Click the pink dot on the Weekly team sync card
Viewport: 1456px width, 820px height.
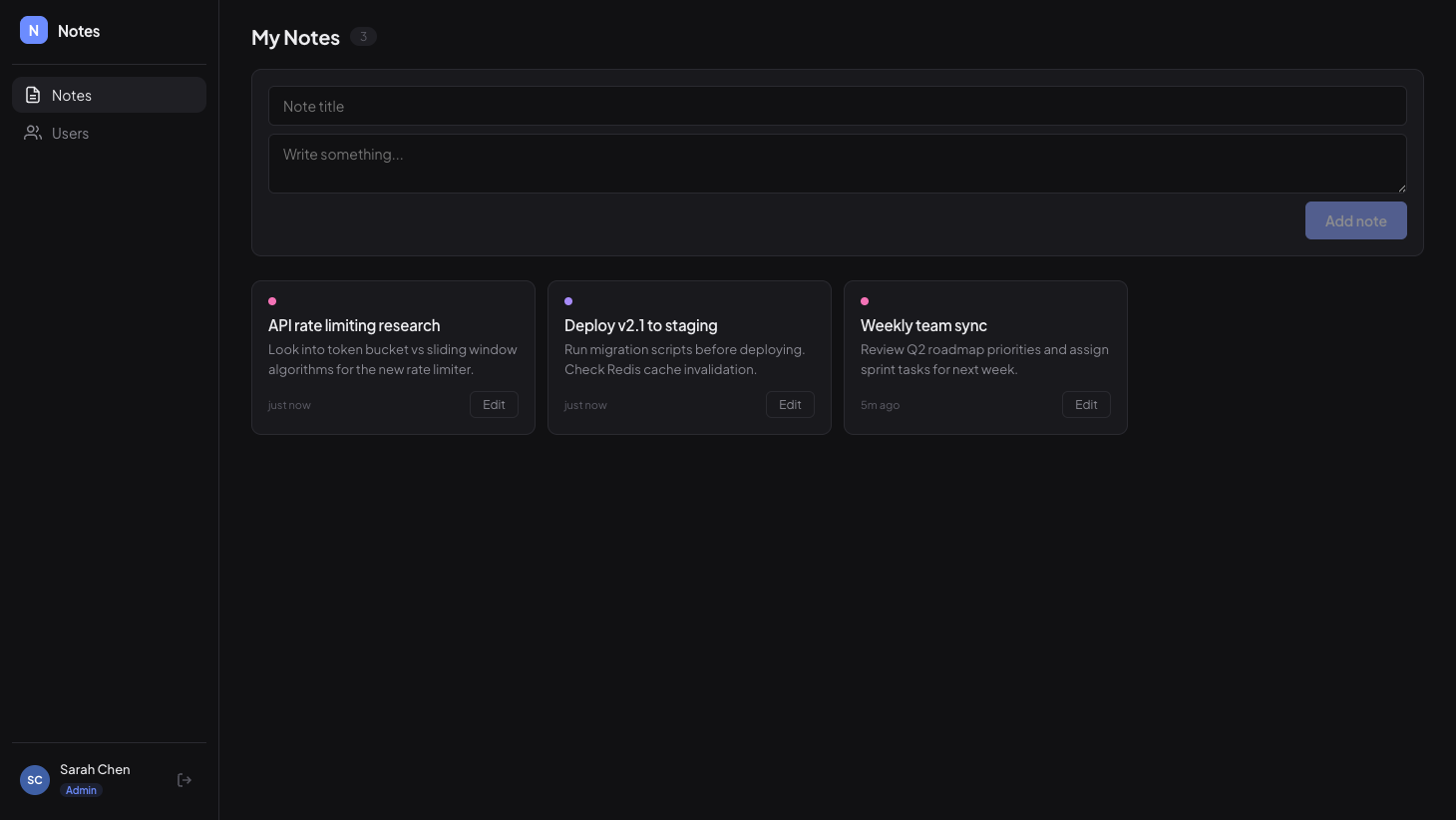tap(865, 301)
